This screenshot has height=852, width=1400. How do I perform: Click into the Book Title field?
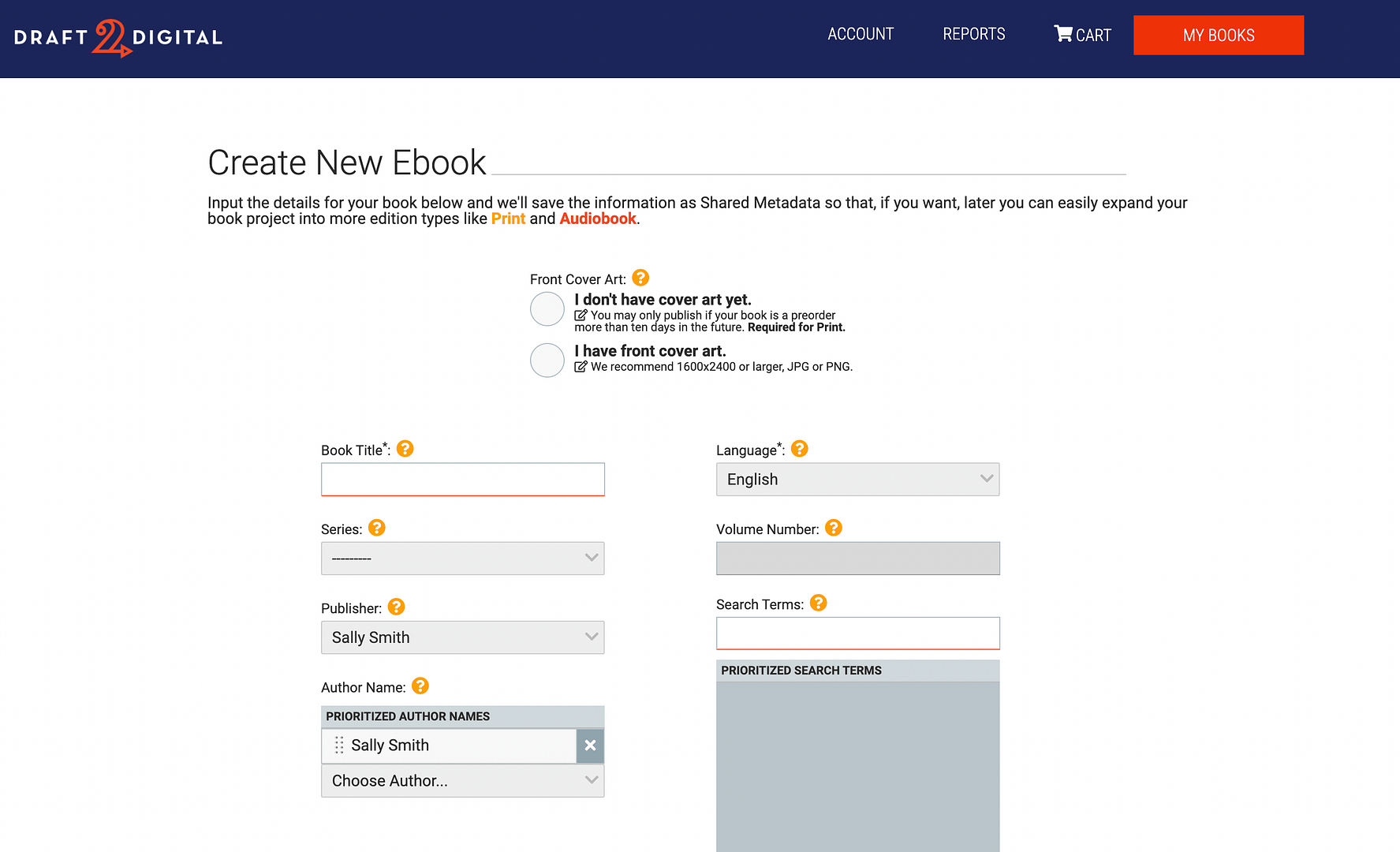tap(462, 480)
